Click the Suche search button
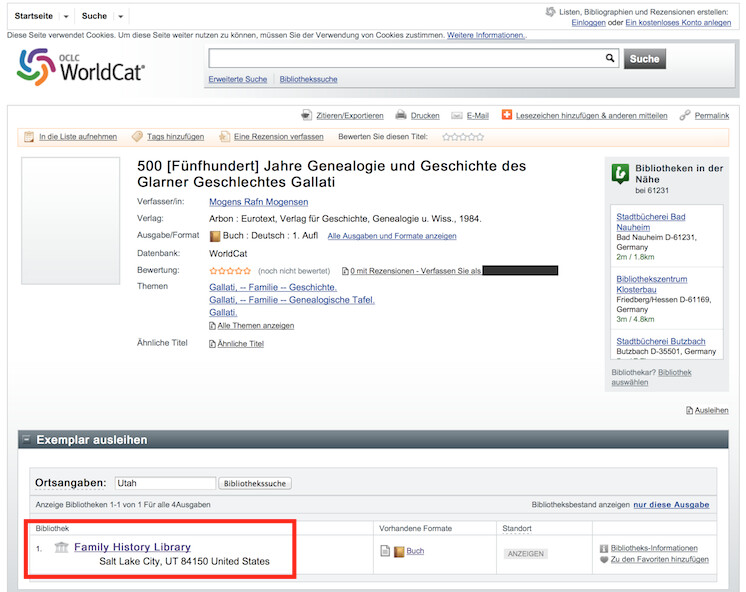 coord(645,59)
